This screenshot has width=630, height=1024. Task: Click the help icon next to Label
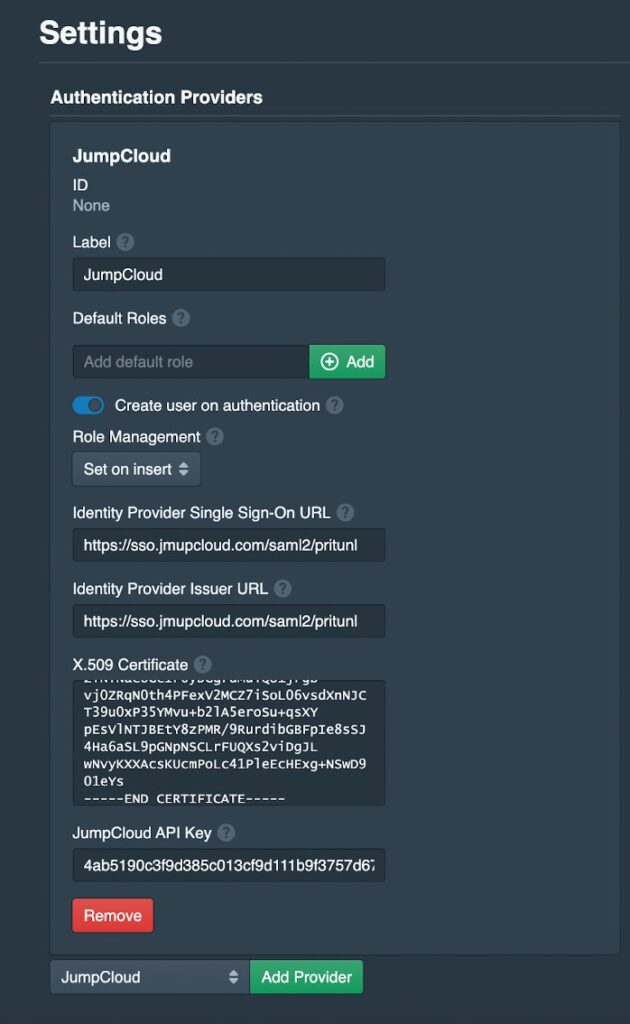pyautogui.click(x=125, y=242)
